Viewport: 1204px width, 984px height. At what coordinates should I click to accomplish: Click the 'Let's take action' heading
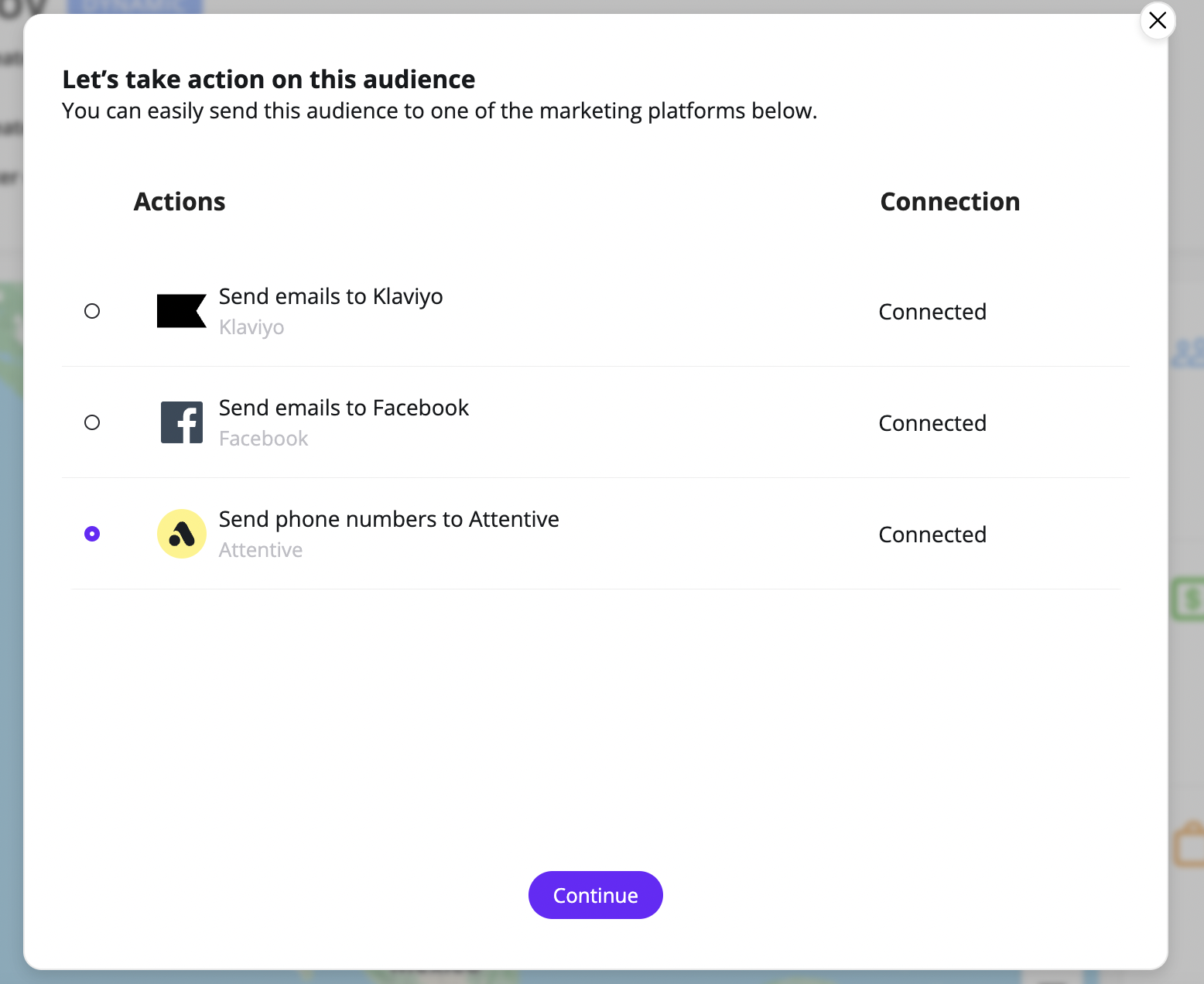(269, 80)
